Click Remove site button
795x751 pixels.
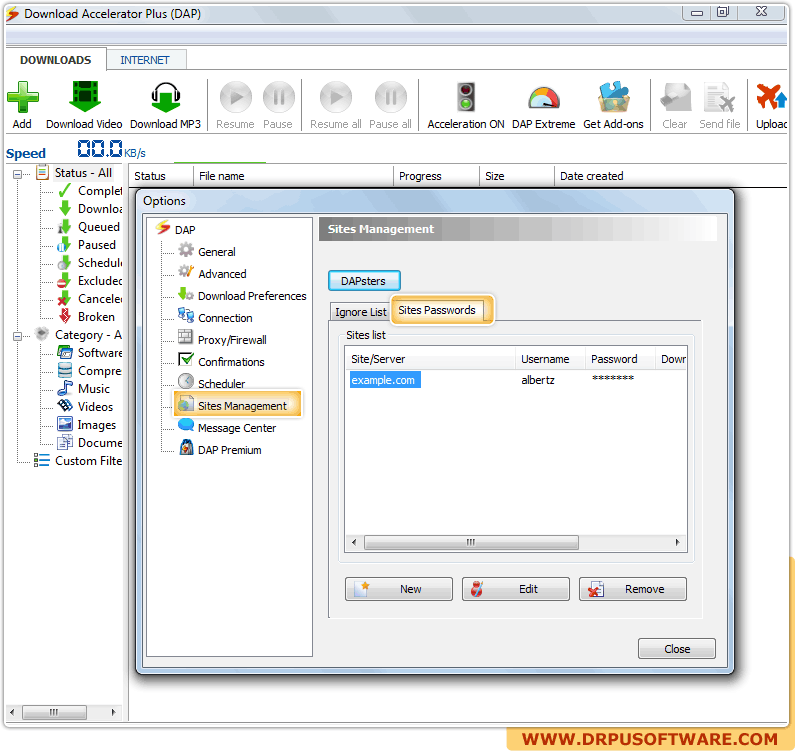point(633,589)
